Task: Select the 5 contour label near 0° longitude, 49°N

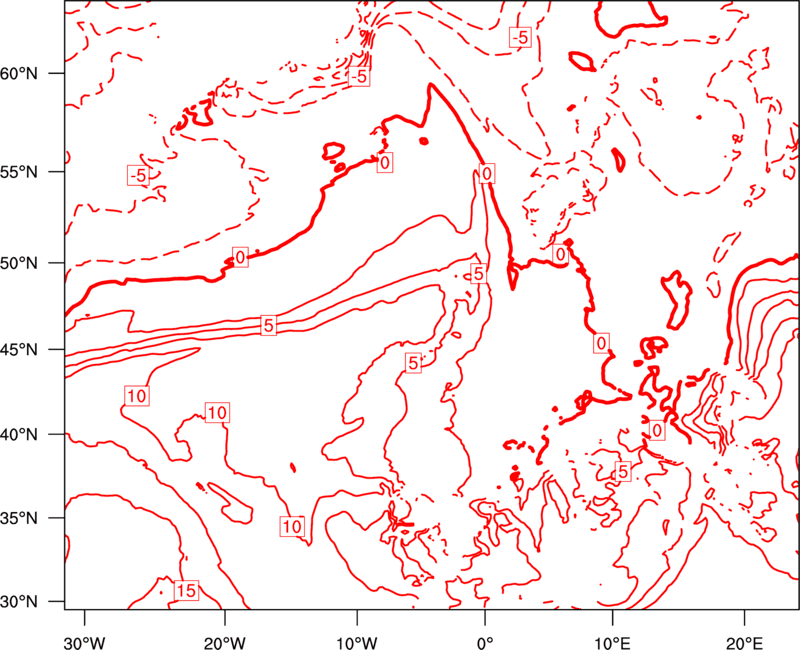Action: click(478, 274)
